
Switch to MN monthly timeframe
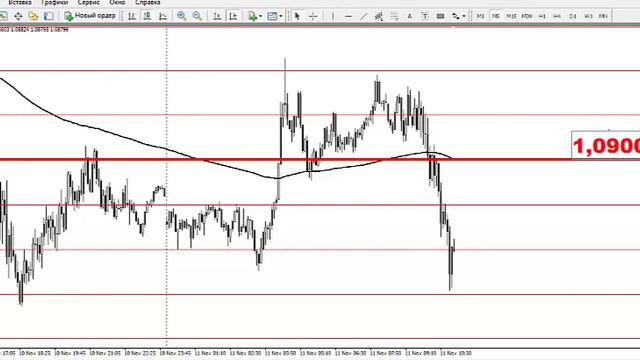click(x=603, y=16)
